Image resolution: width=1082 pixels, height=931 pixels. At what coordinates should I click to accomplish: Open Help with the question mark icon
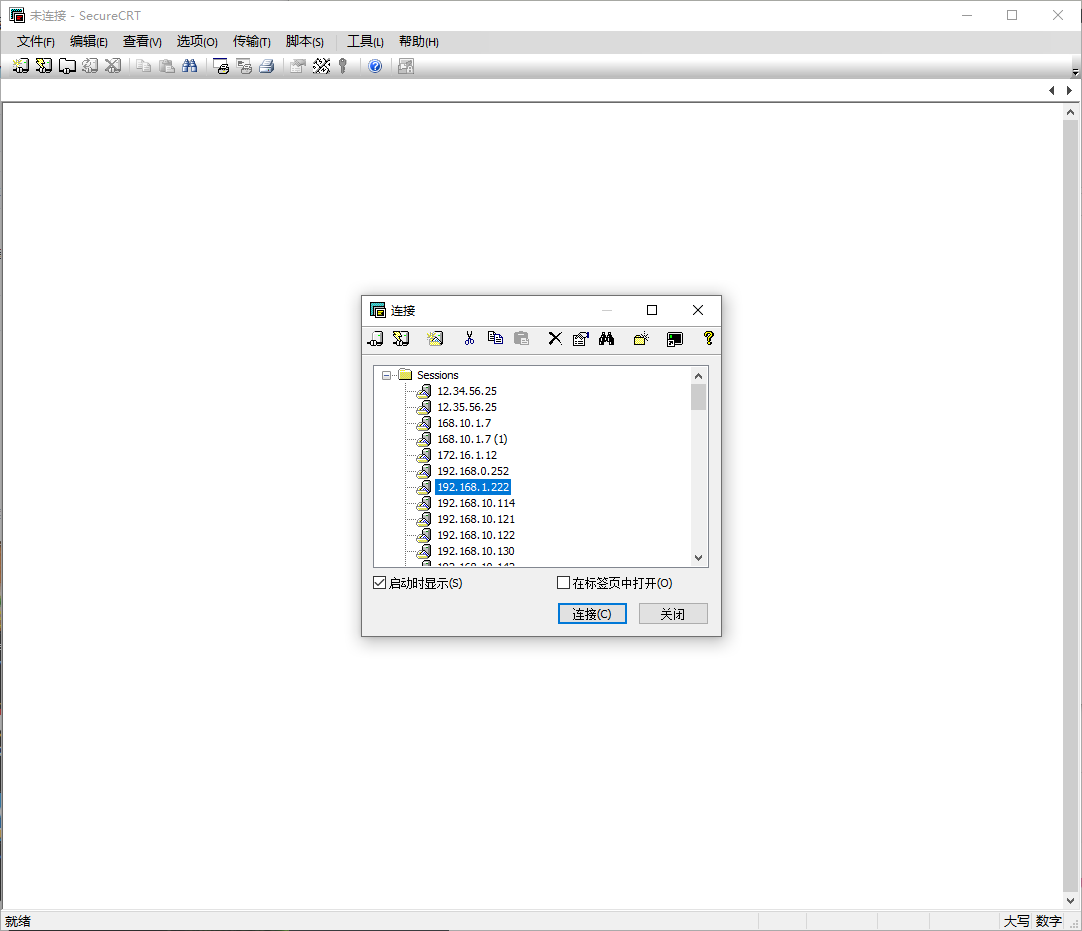pyautogui.click(x=709, y=338)
